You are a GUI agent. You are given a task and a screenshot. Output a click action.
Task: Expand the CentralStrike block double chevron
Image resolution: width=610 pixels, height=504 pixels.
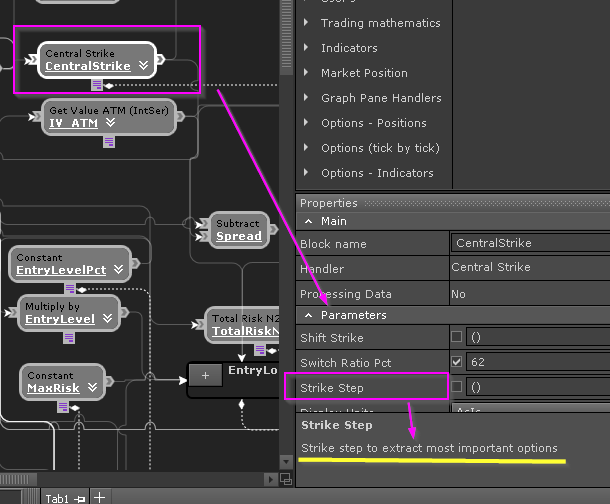144,66
